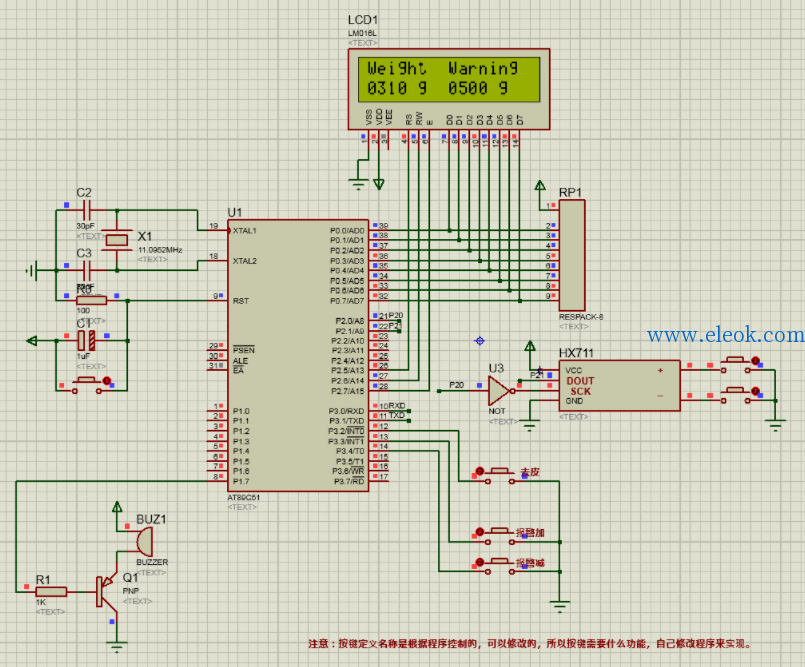Click the AT89C51 part label under U1
Screen dimensions: 805x667
click(x=243, y=497)
